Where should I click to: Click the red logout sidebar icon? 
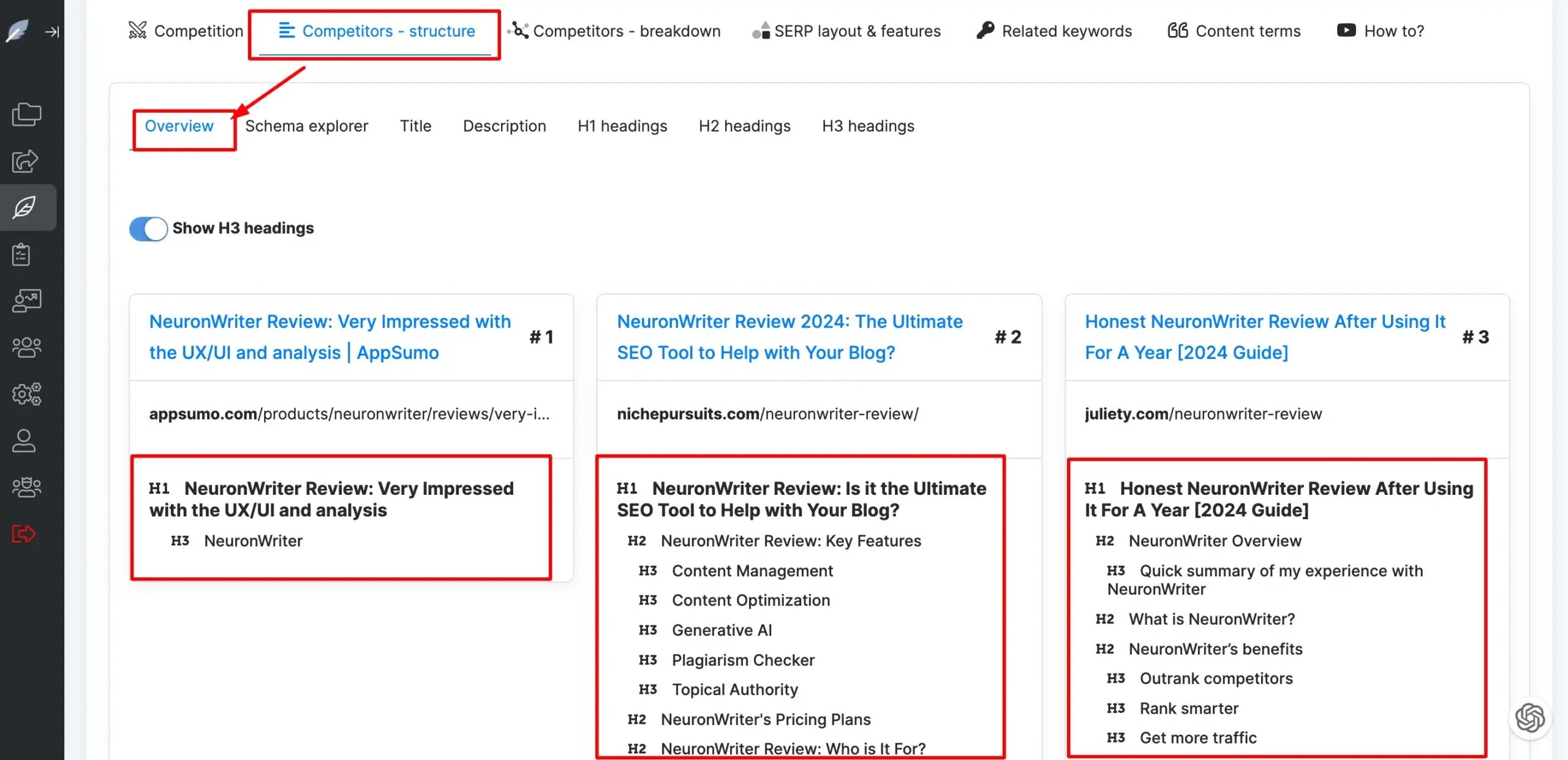24,533
